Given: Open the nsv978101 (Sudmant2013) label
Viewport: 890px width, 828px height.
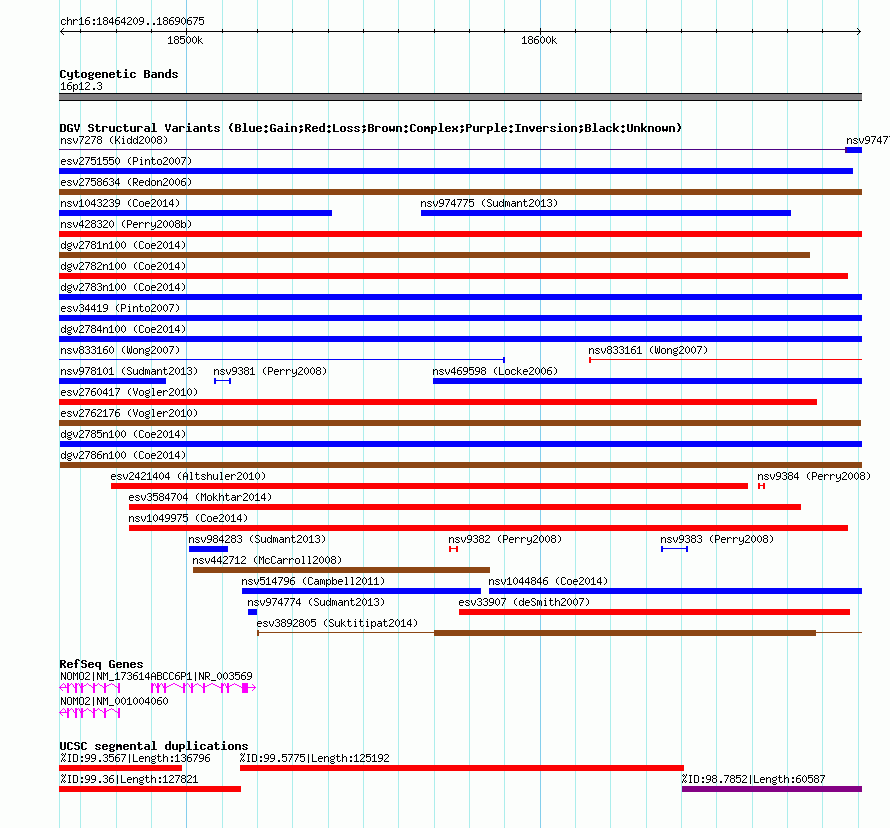Looking at the screenshot, I should [x=129, y=371].
